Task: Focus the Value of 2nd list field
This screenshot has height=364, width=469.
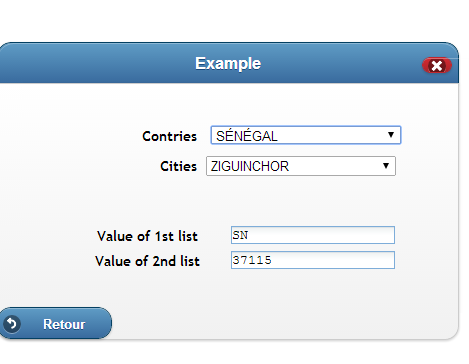Action: 313,260
